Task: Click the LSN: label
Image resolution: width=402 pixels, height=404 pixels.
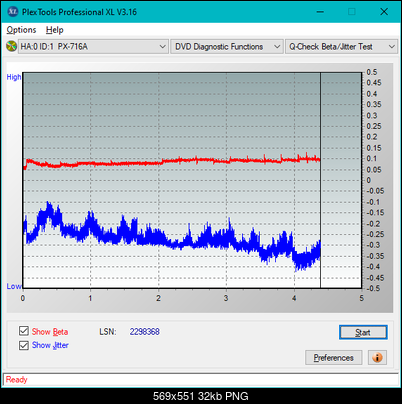Action: 108,332
